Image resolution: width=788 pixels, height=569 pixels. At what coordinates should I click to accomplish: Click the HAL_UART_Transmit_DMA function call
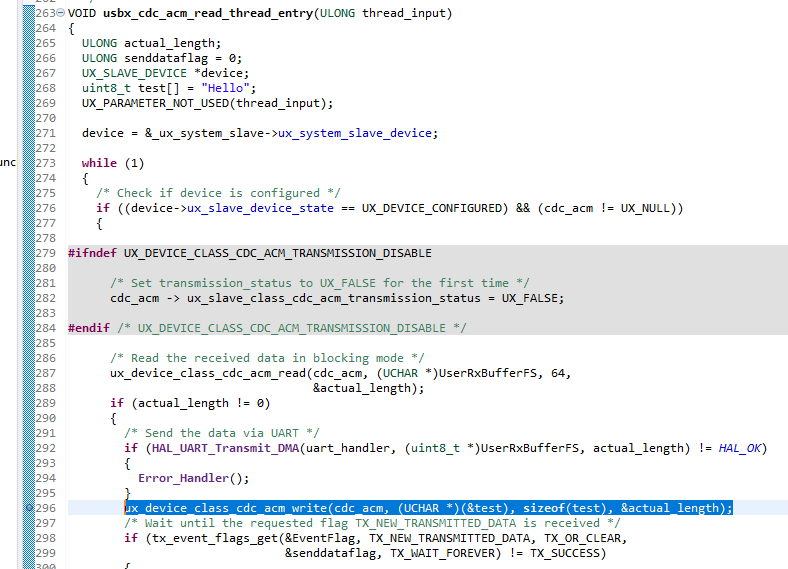(225, 448)
